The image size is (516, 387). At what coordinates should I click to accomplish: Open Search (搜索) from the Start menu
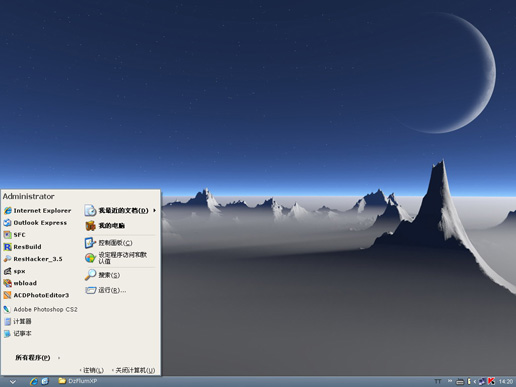[102, 275]
